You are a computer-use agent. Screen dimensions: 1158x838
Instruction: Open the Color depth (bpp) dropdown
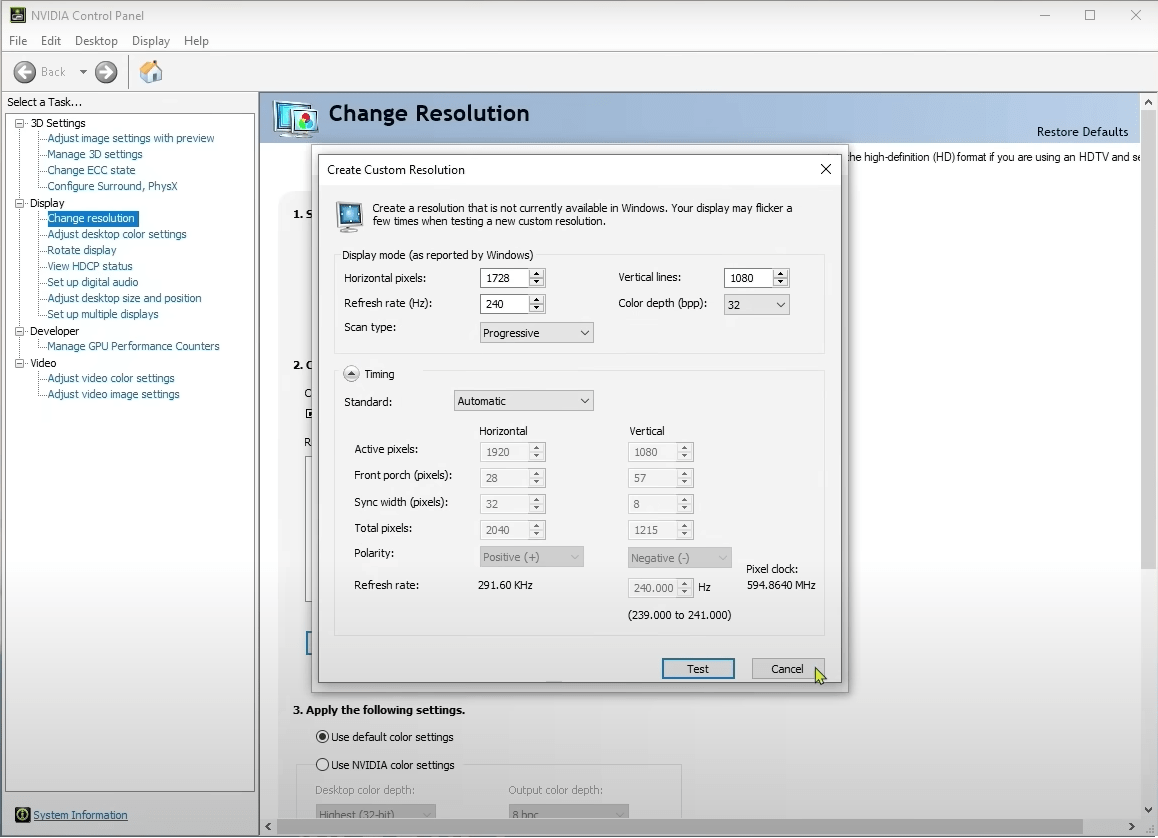(756, 304)
